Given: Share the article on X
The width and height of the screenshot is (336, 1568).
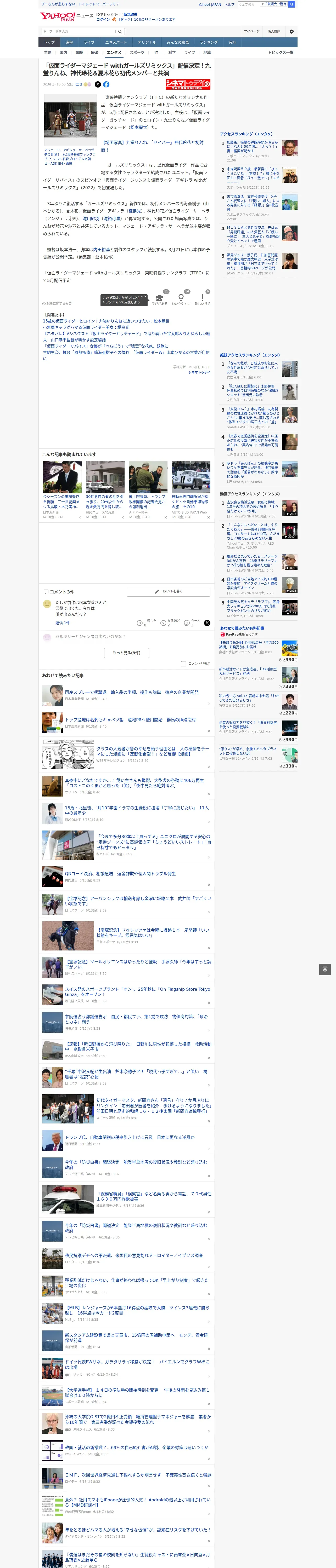Looking at the screenshot, I should pos(98,85).
